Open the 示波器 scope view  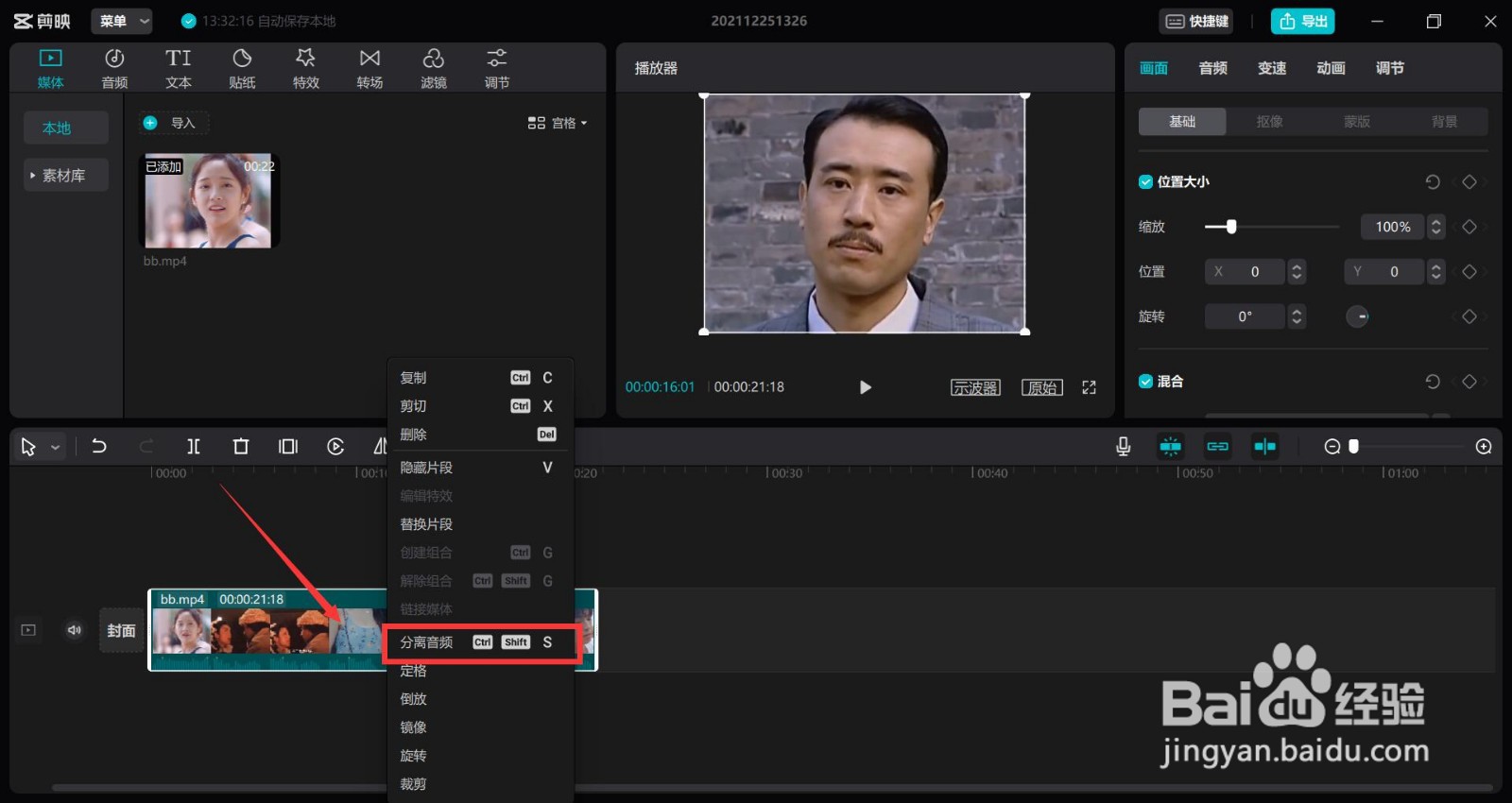[975, 387]
